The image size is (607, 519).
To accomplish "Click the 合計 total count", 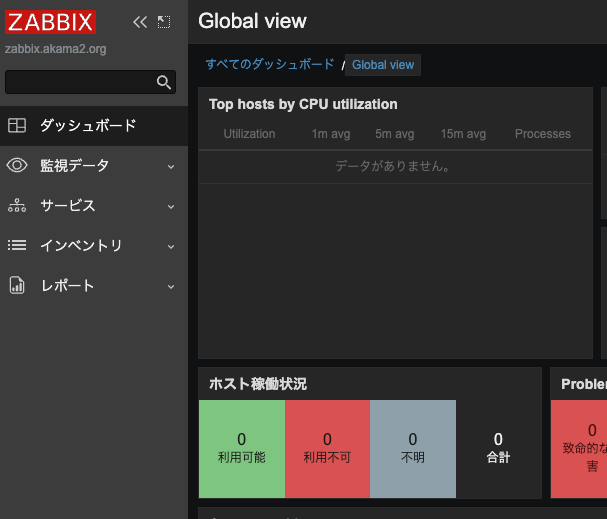I will pyautogui.click(x=498, y=448).
